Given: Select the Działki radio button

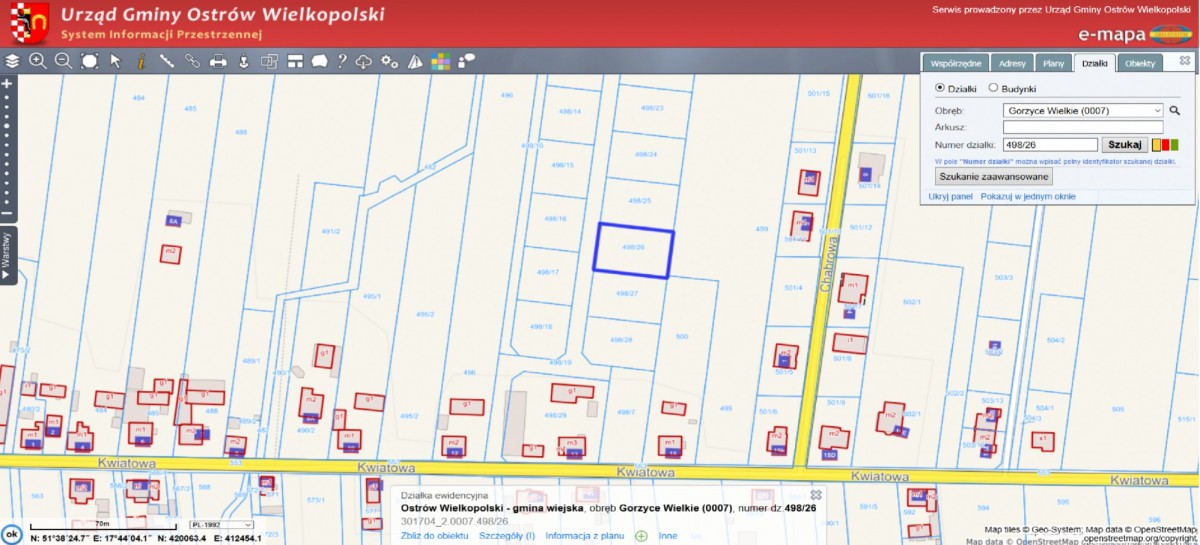Looking at the screenshot, I should point(939,88).
